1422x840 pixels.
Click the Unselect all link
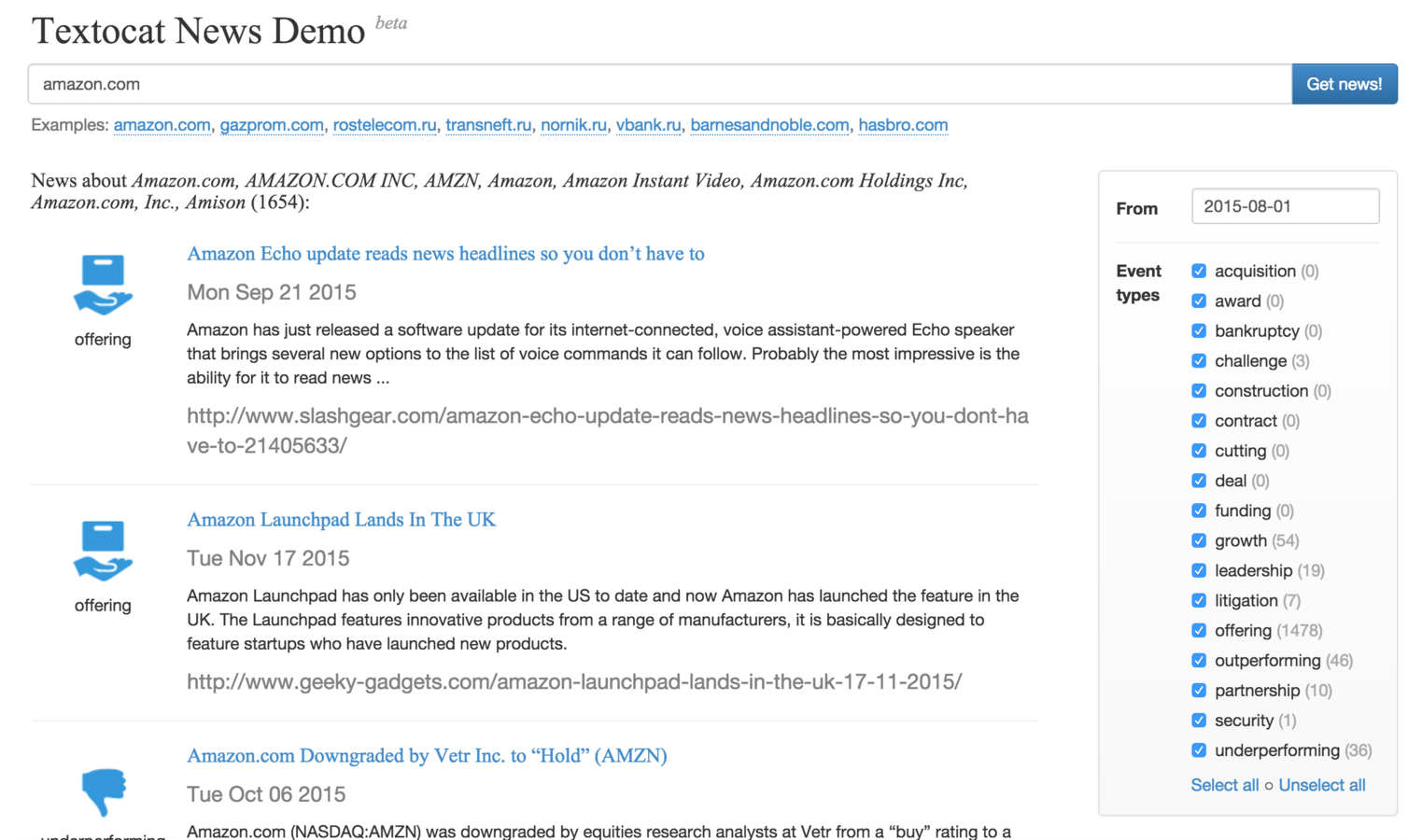(1321, 785)
